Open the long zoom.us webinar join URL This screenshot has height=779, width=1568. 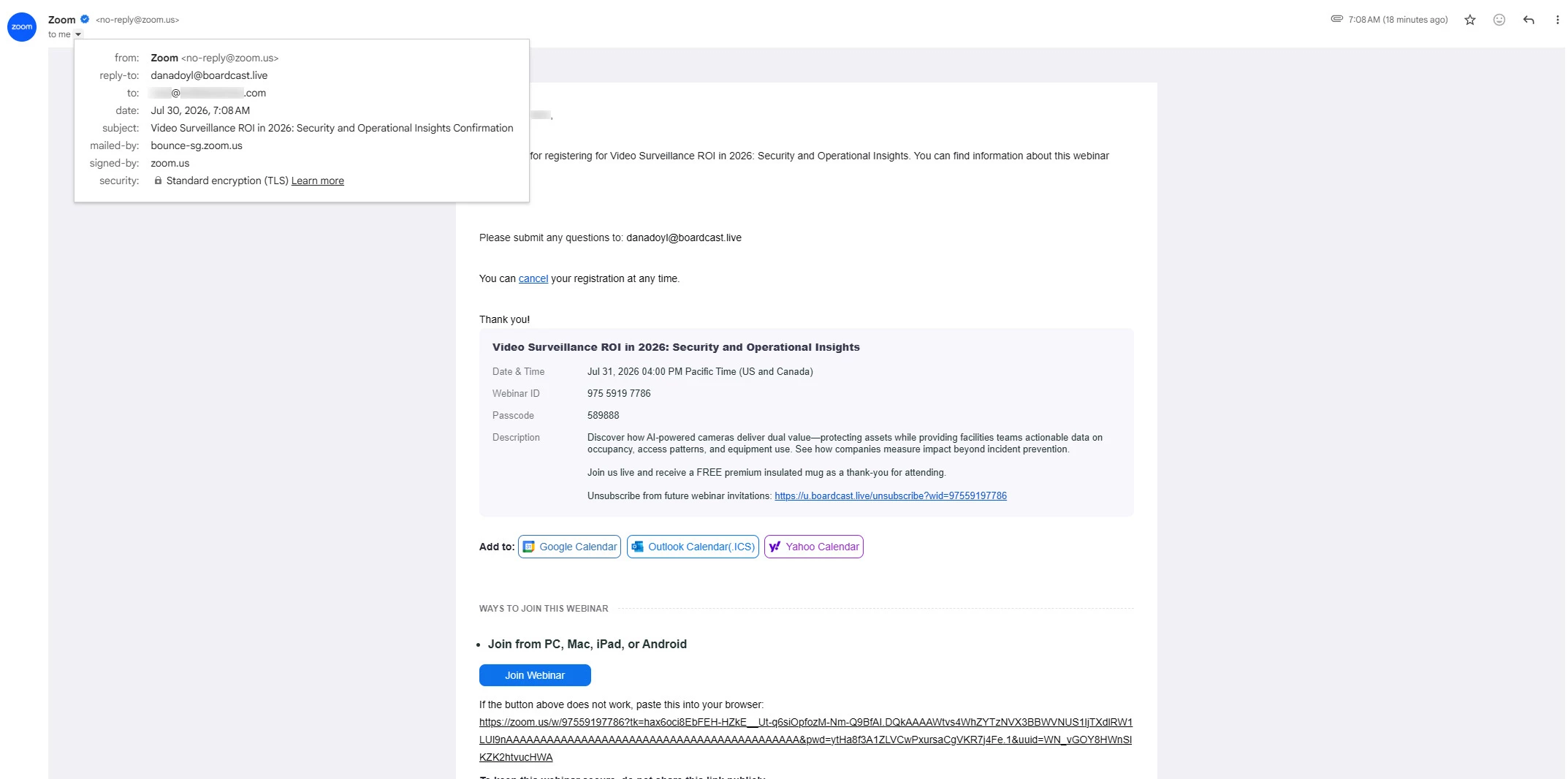click(806, 740)
